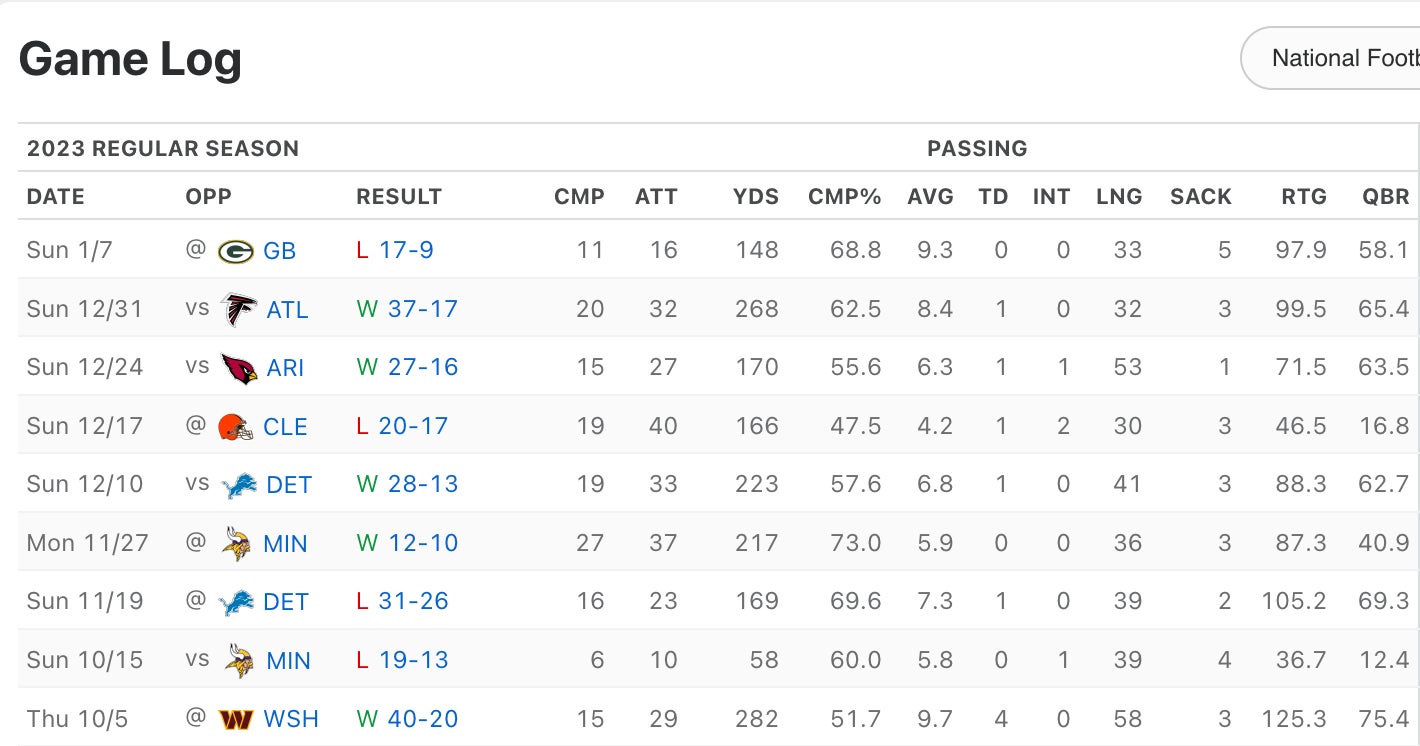Open the 17-9 score result link

pyautogui.click(x=406, y=250)
